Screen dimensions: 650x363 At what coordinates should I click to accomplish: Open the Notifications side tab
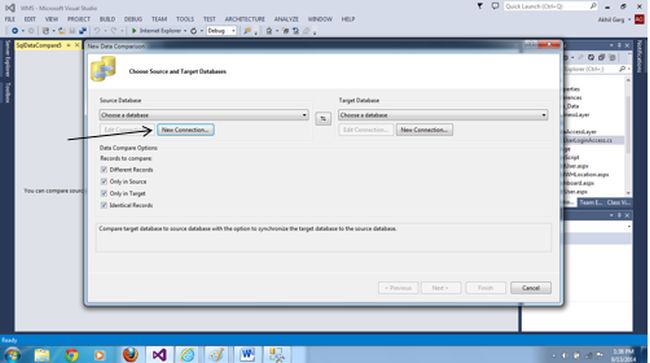point(639,57)
